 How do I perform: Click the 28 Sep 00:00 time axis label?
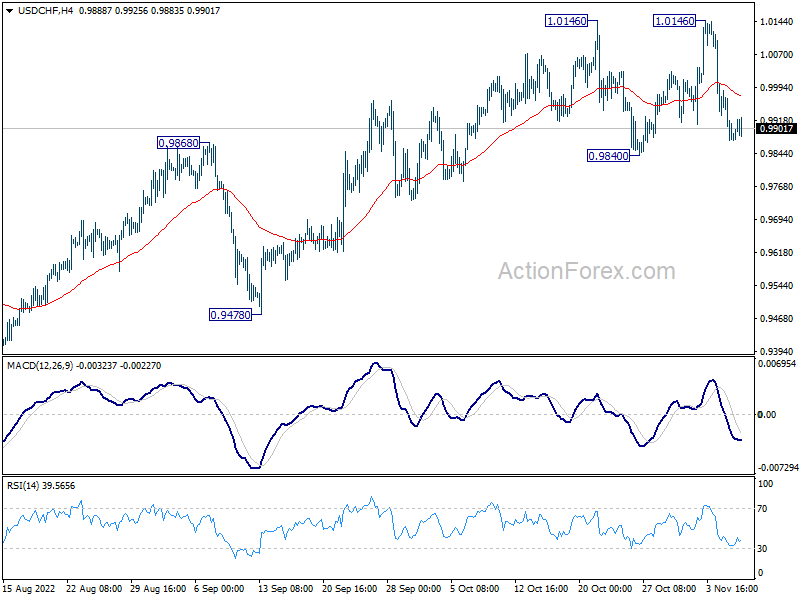coord(413,588)
